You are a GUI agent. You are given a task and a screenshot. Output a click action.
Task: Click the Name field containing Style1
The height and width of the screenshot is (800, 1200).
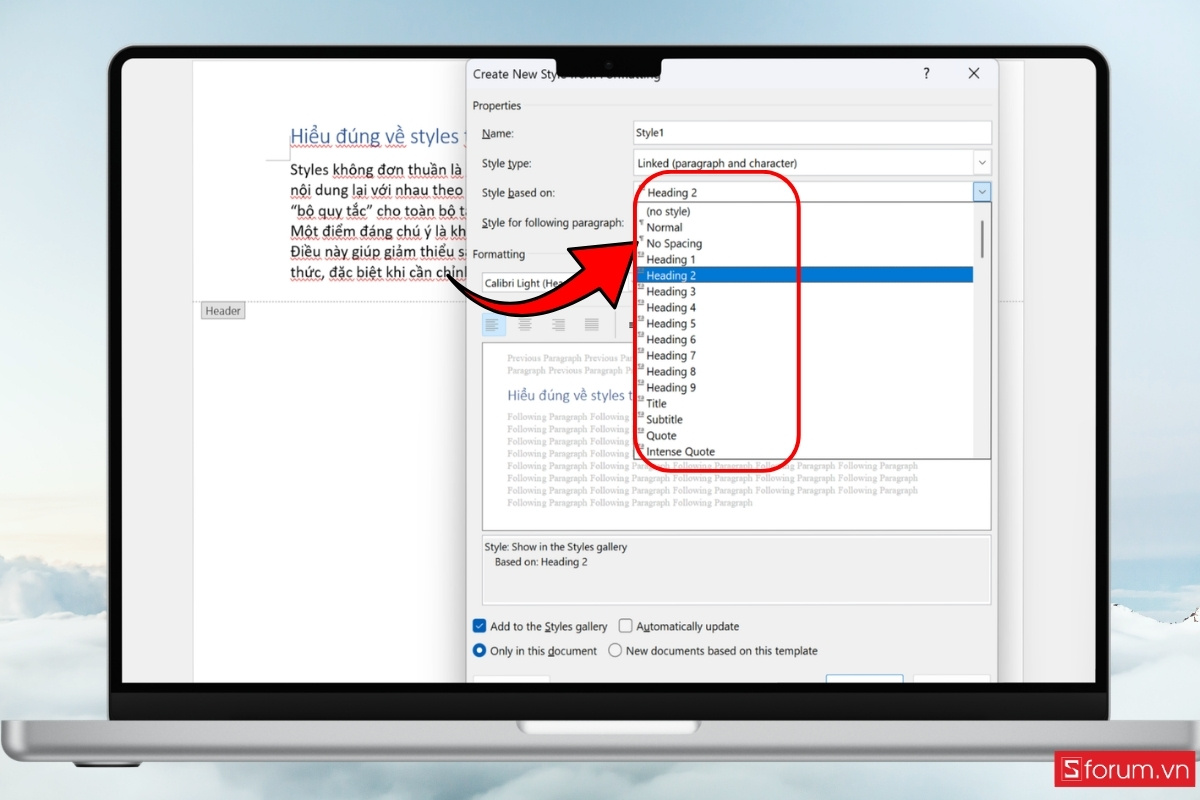click(812, 133)
